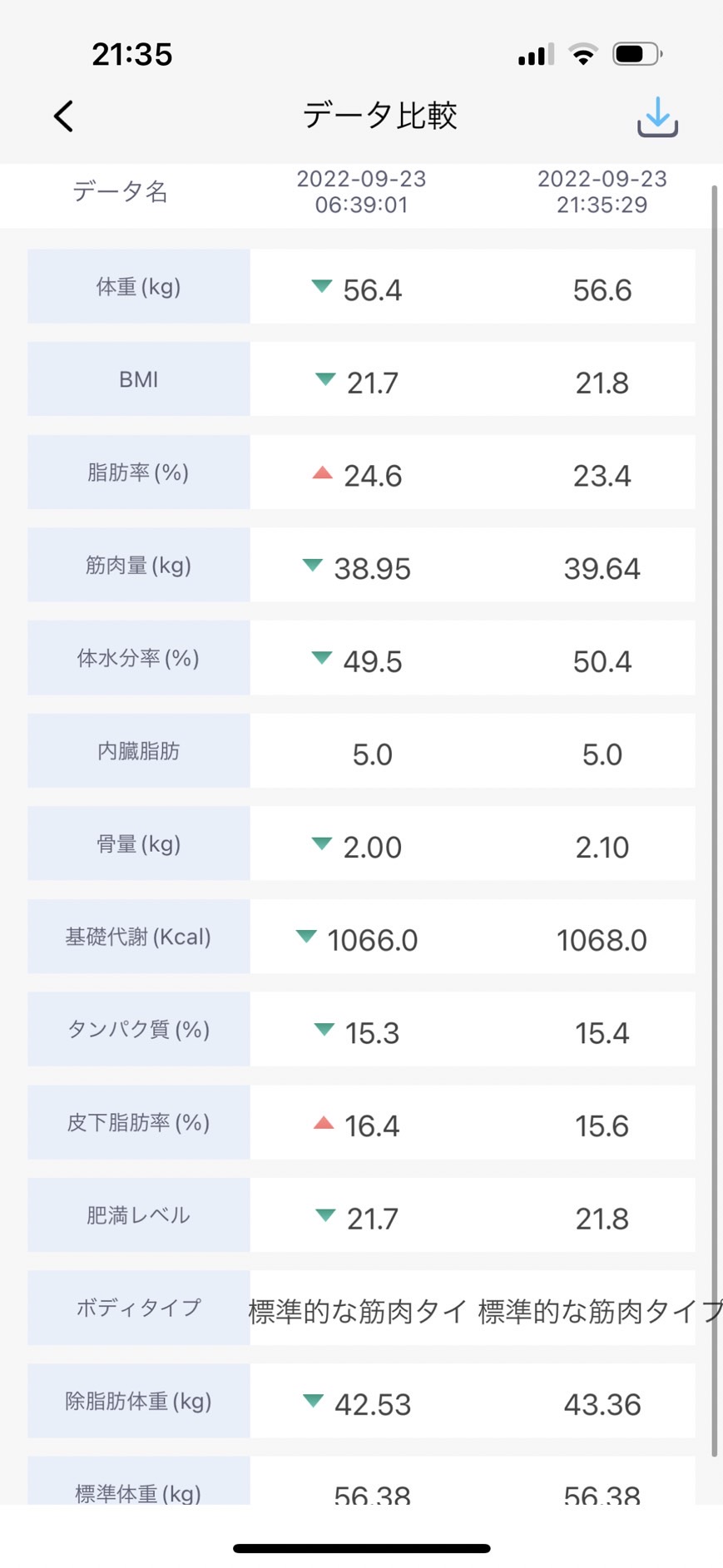This screenshot has width=723, height=1568.
Task: Click the vertical scrollbar on right edge
Action: (x=714, y=821)
